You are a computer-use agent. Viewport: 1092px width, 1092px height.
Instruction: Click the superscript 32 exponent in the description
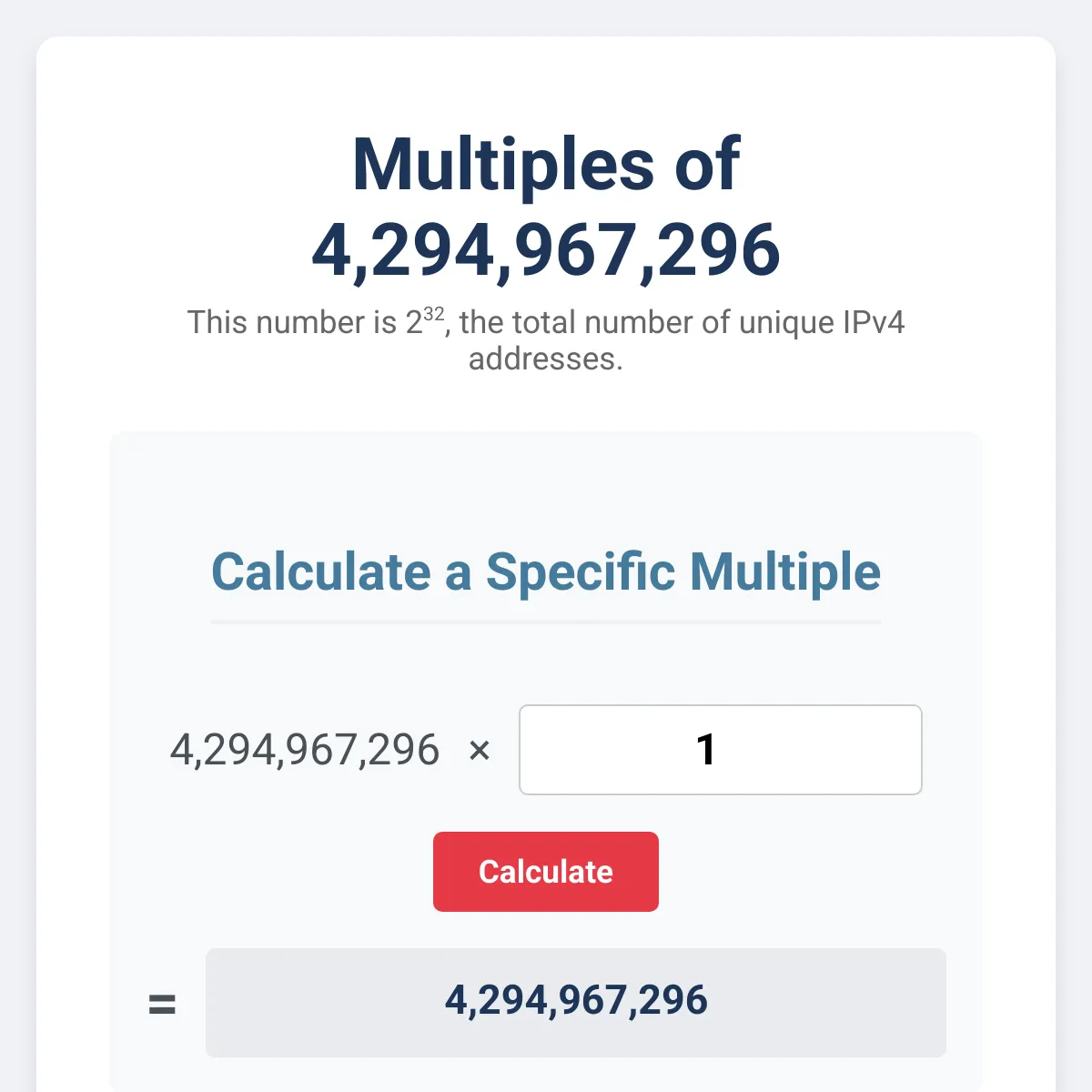tap(434, 314)
